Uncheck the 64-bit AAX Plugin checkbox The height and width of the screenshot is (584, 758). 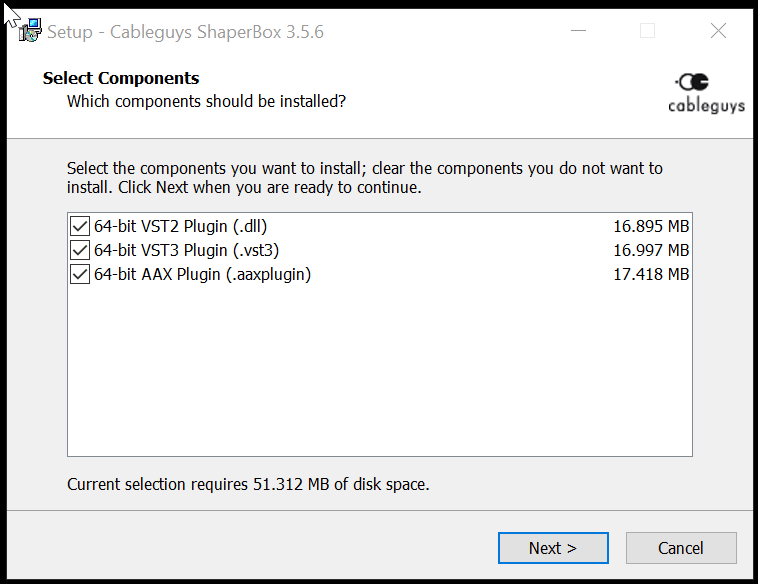80,275
